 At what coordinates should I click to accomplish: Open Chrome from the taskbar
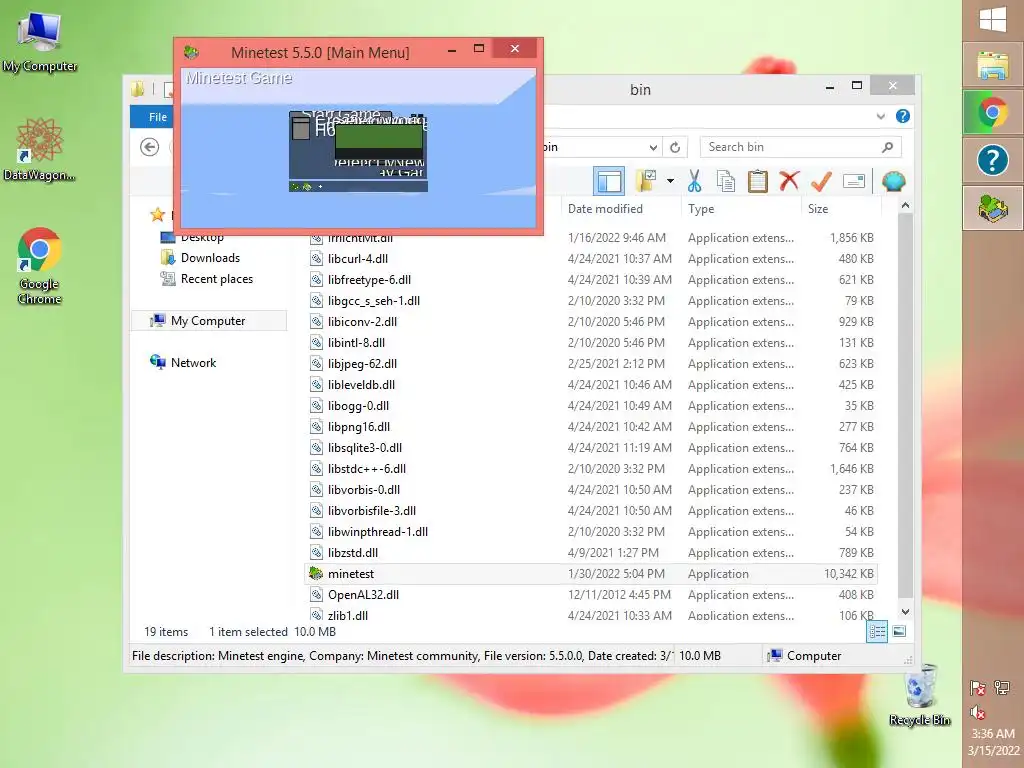coord(993,113)
